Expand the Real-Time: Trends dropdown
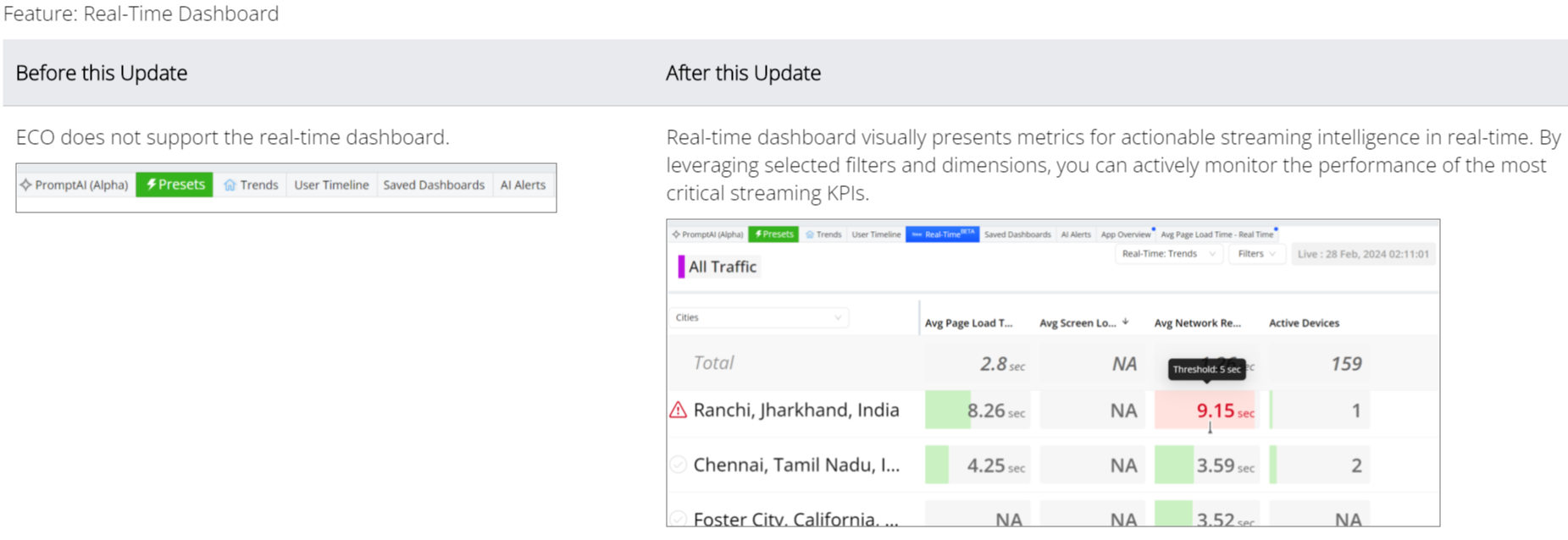The image size is (1568, 540). pos(1167,254)
